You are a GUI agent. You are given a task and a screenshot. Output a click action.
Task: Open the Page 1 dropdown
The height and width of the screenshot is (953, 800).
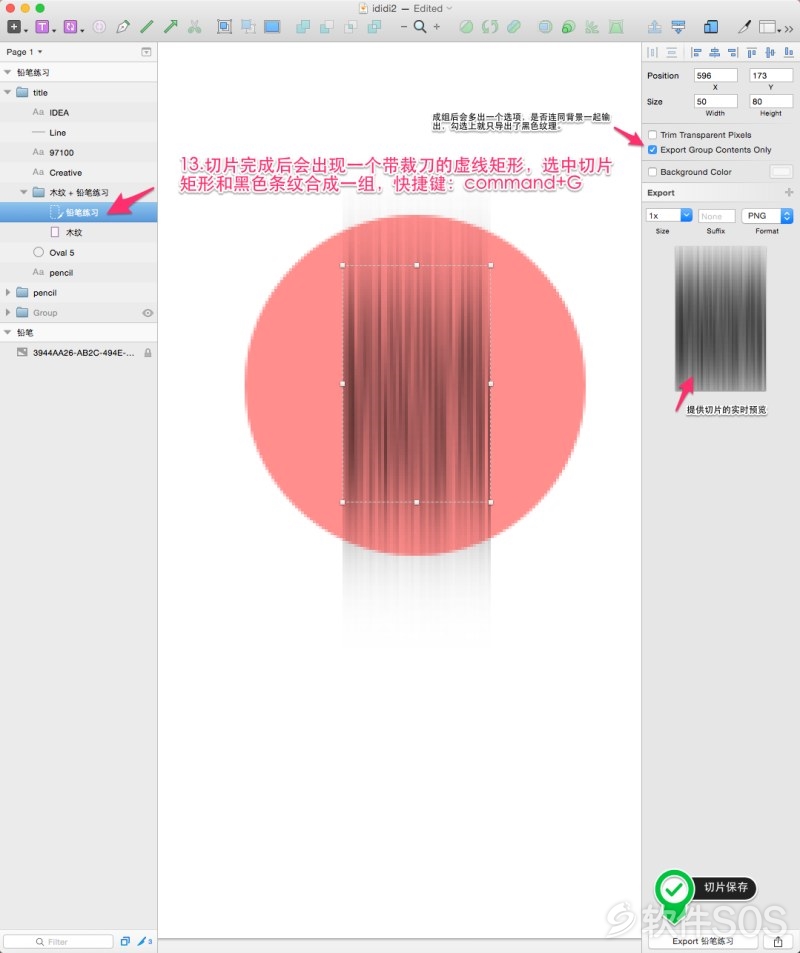click(24, 52)
